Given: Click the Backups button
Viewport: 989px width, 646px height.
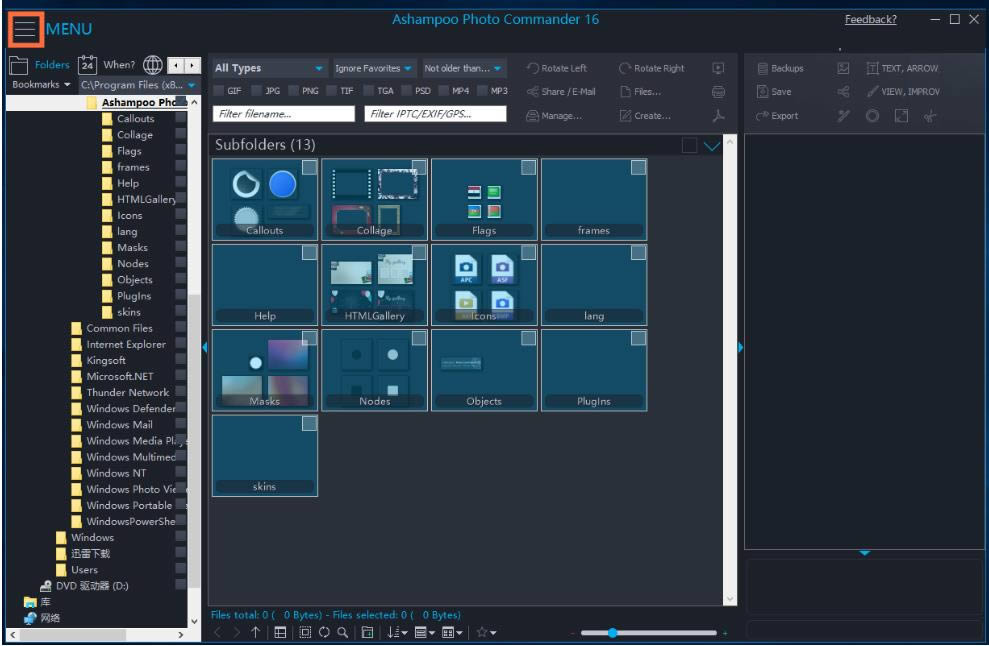Looking at the screenshot, I should [780, 68].
